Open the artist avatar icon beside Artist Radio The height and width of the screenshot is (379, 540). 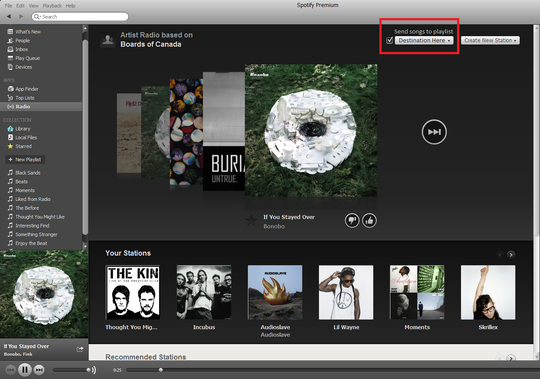pos(108,40)
